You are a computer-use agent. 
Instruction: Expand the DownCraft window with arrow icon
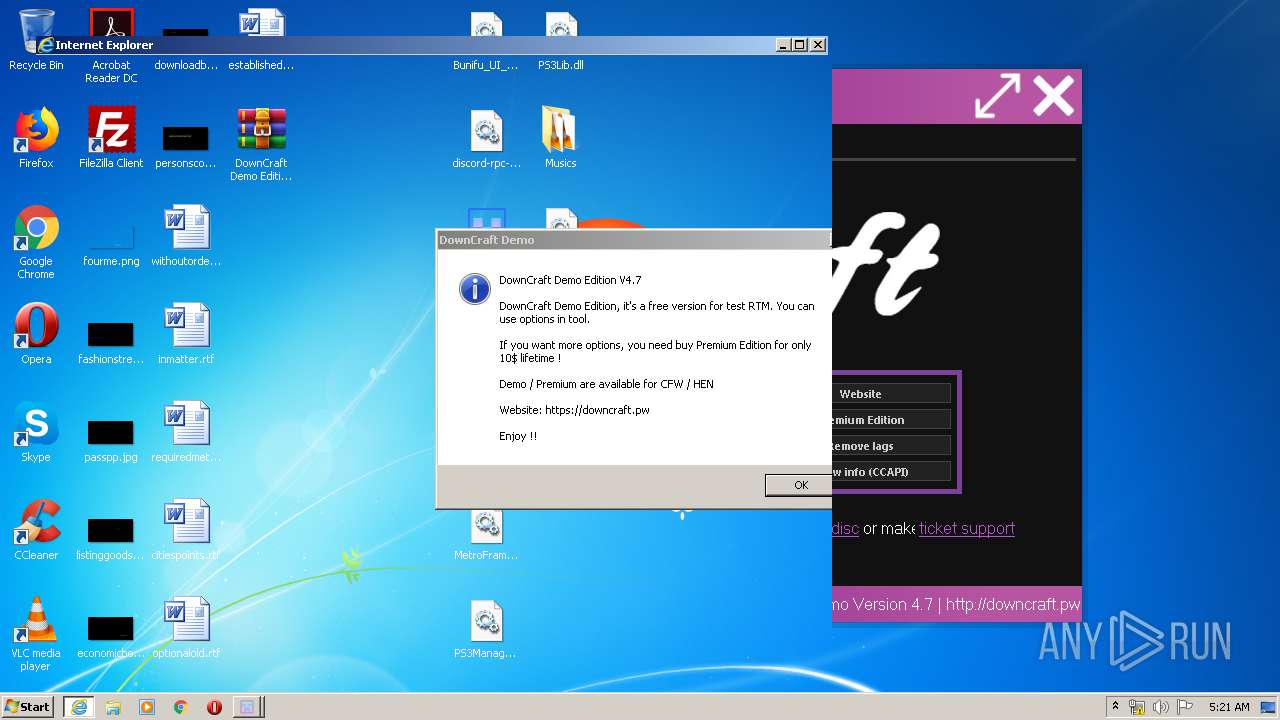997,96
